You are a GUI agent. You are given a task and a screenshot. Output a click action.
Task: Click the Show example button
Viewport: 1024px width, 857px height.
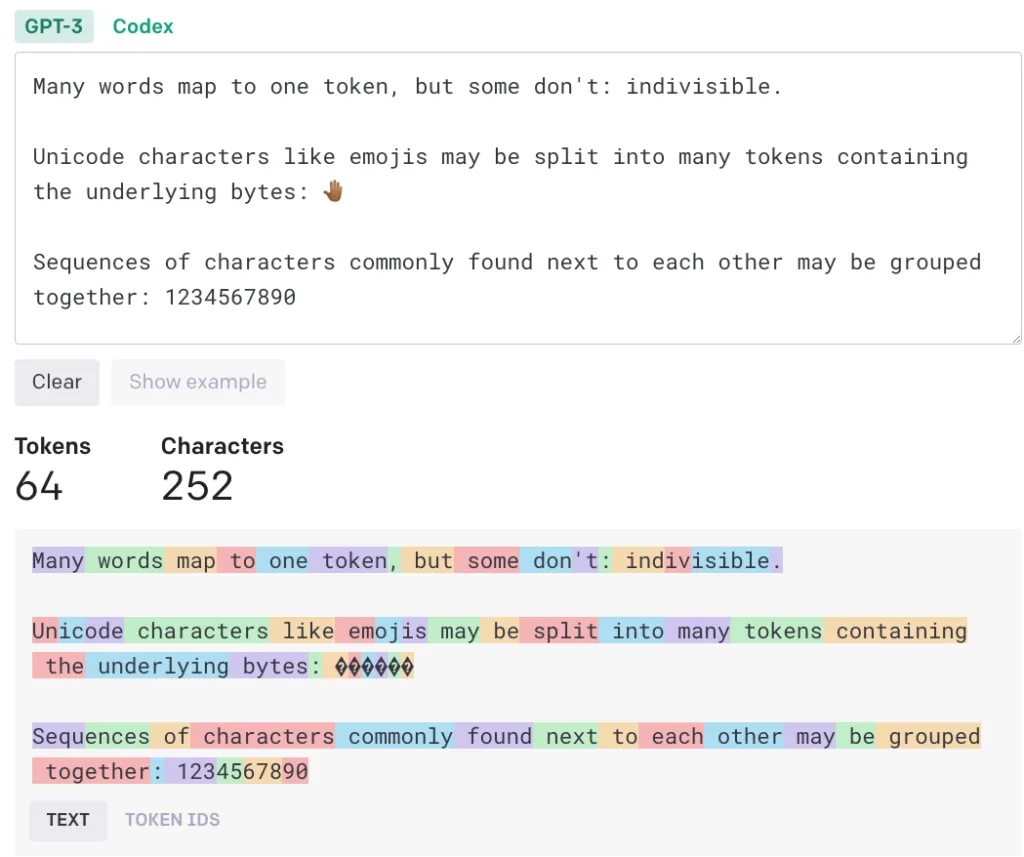tap(198, 382)
